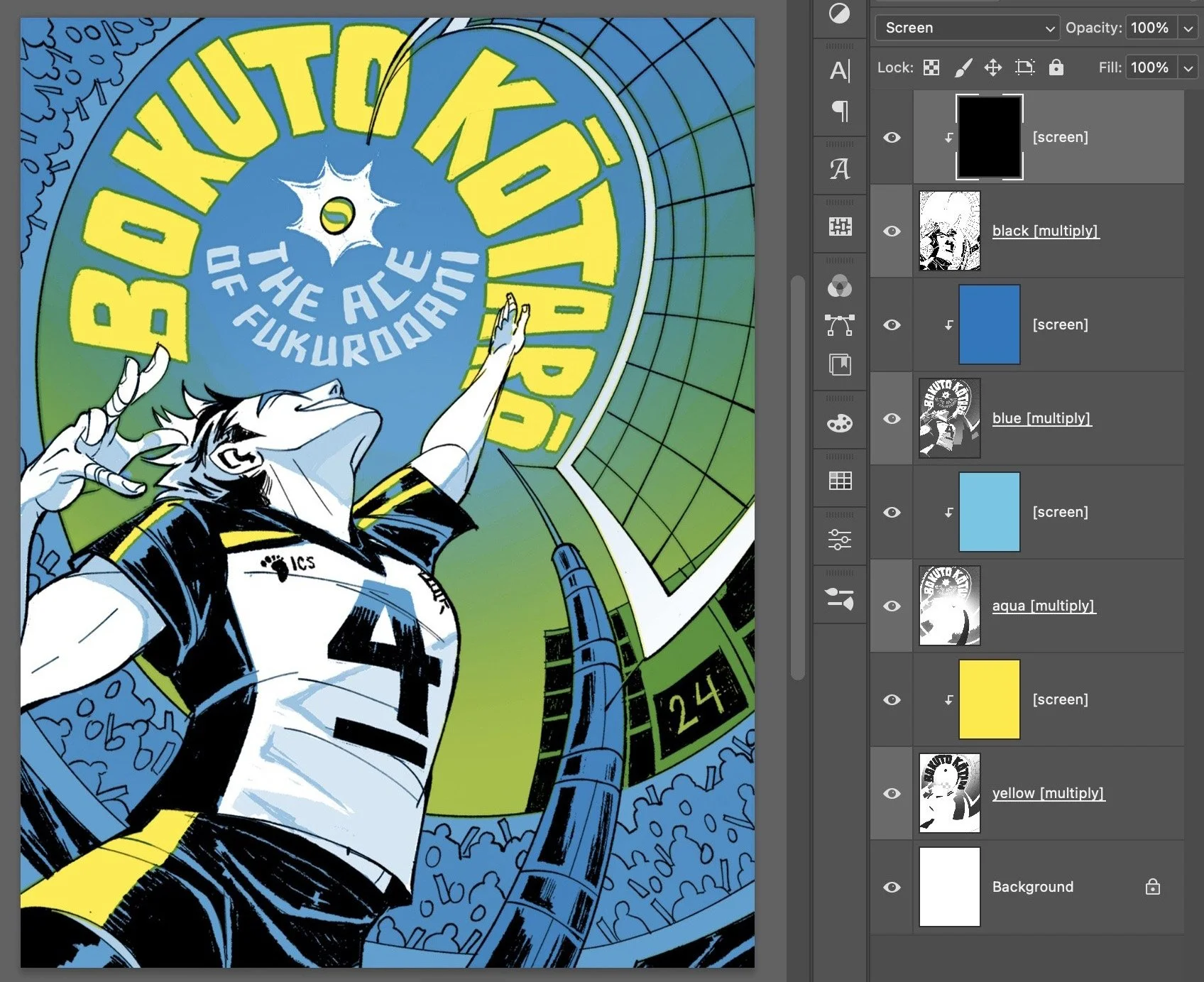Click the white Background layer thumbnail
Viewport: 1204px width, 982px height.
[x=950, y=887]
